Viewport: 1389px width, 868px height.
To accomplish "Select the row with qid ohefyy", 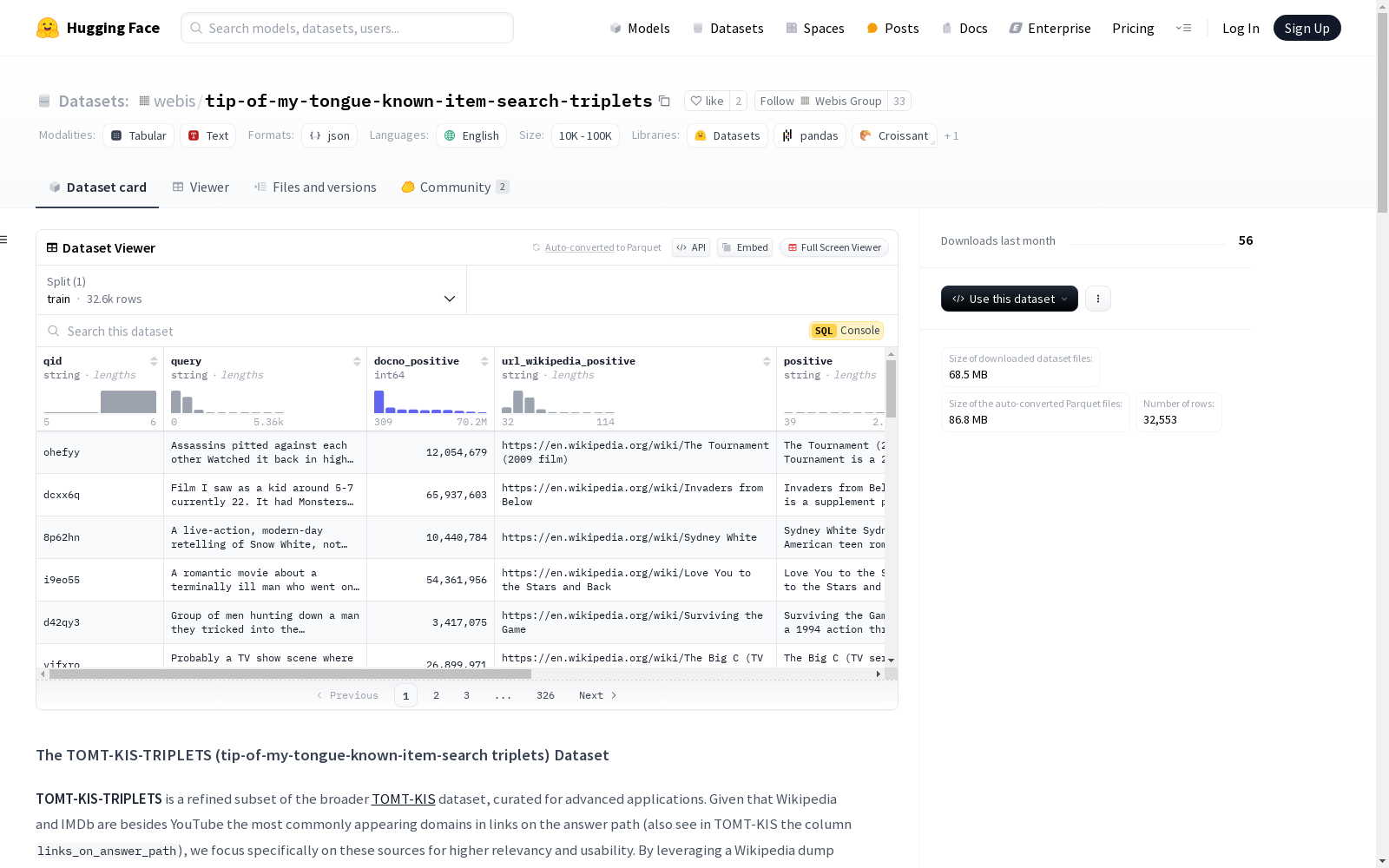I will coord(460,452).
